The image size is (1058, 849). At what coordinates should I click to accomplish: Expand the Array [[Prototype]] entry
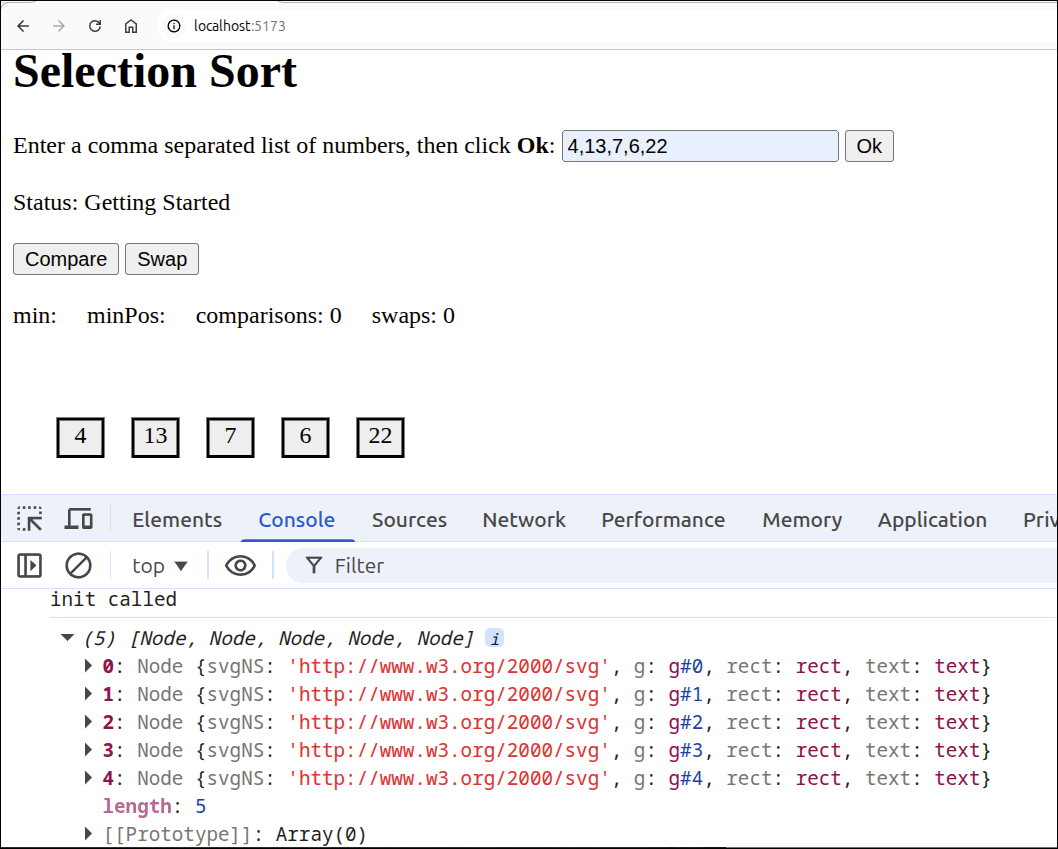tap(87, 833)
